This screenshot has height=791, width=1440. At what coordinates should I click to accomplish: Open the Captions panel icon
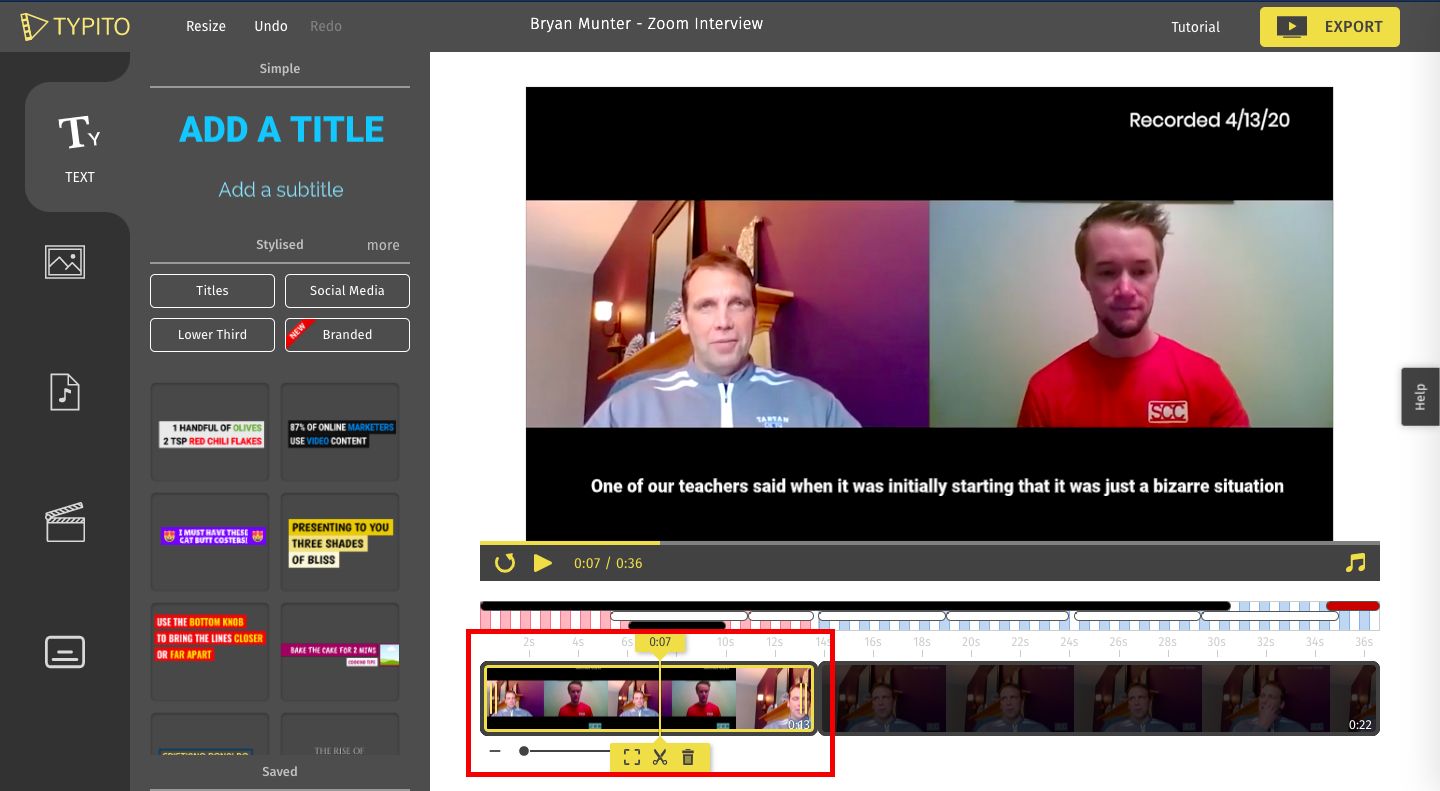pos(65,652)
